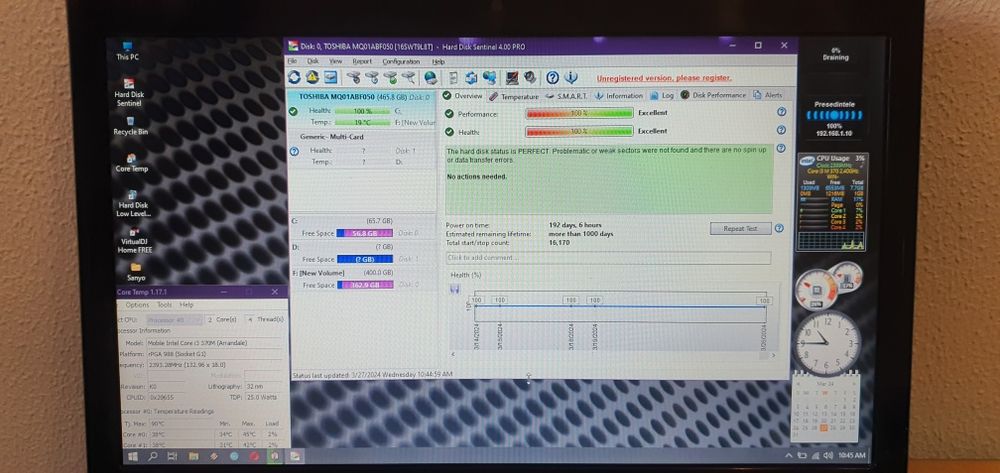Viewport: 1000px width, 473px height.
Task: Click the CPU Usage desktop gadget
Action: click(x=832, y=201)
